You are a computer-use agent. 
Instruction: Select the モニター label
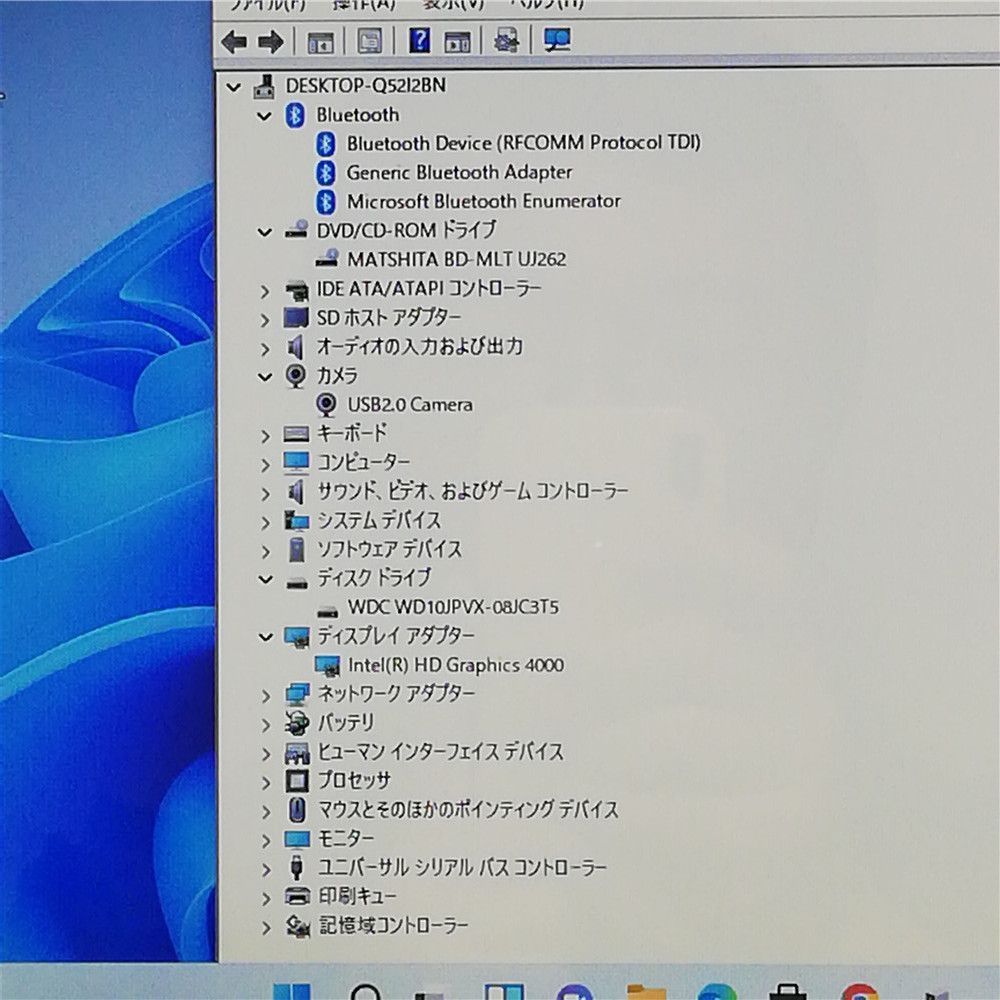pos(346,839)
